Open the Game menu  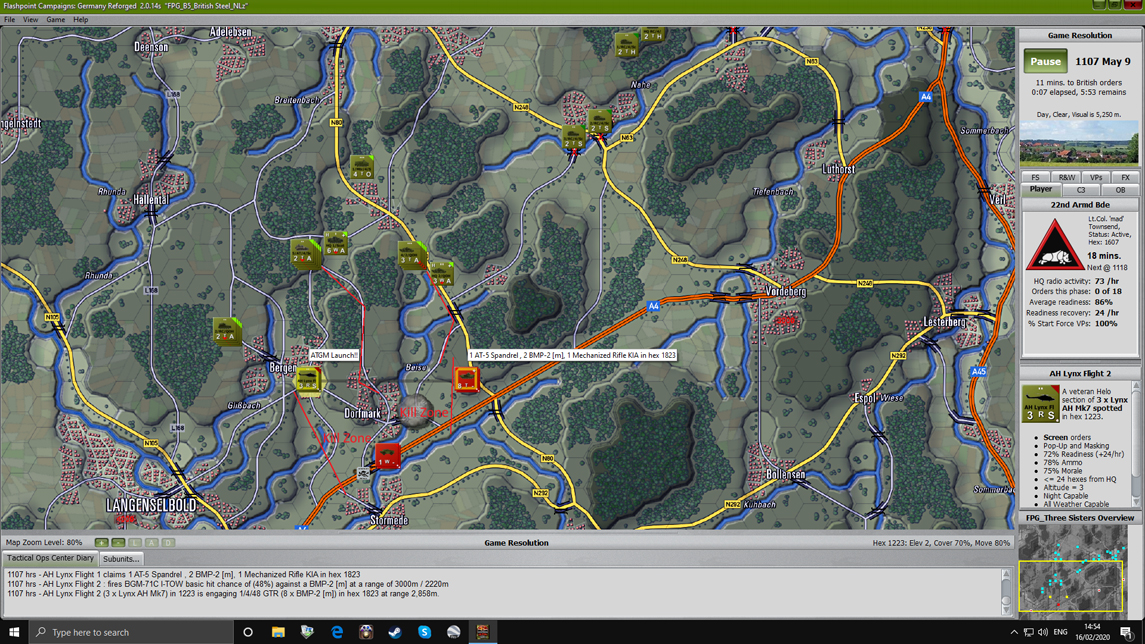pos(55,20)
